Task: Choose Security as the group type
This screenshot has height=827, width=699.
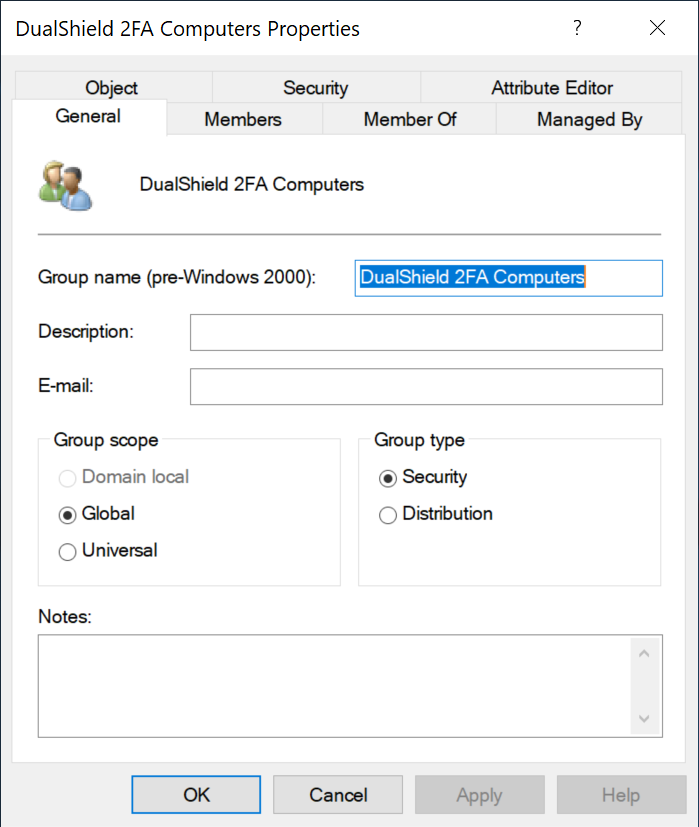Action: (x=388, y=478)
